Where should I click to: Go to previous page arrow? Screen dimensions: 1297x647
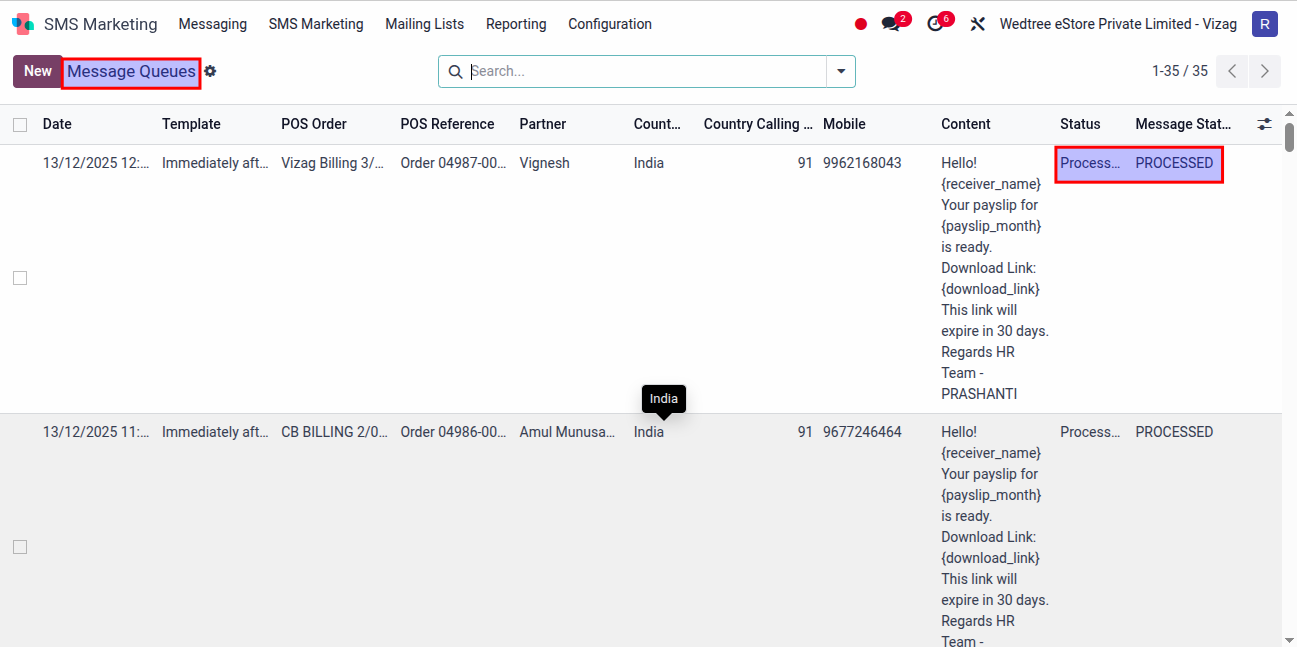(1232, 71)
